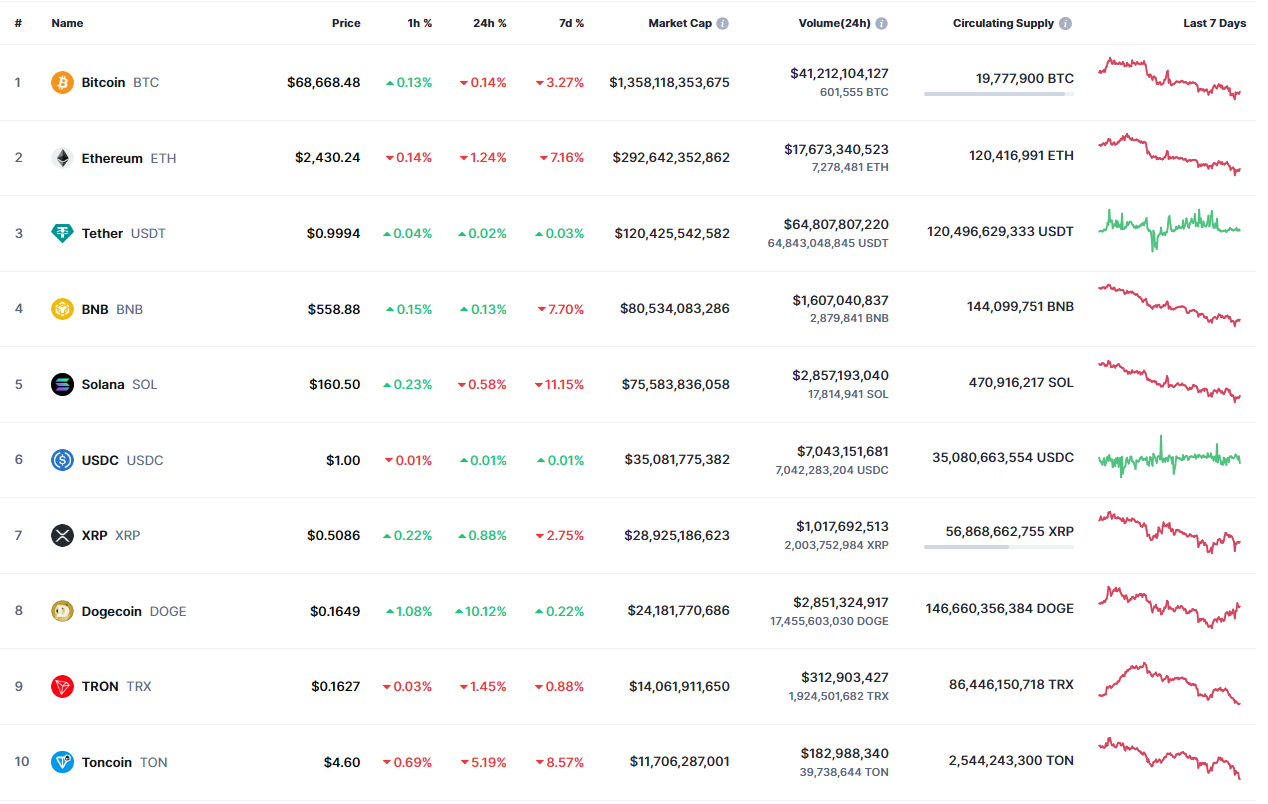Viewport: 1268px width, 804px height.
Task: Click the Dogecoin coin logo icon
Action: [62, 611]
